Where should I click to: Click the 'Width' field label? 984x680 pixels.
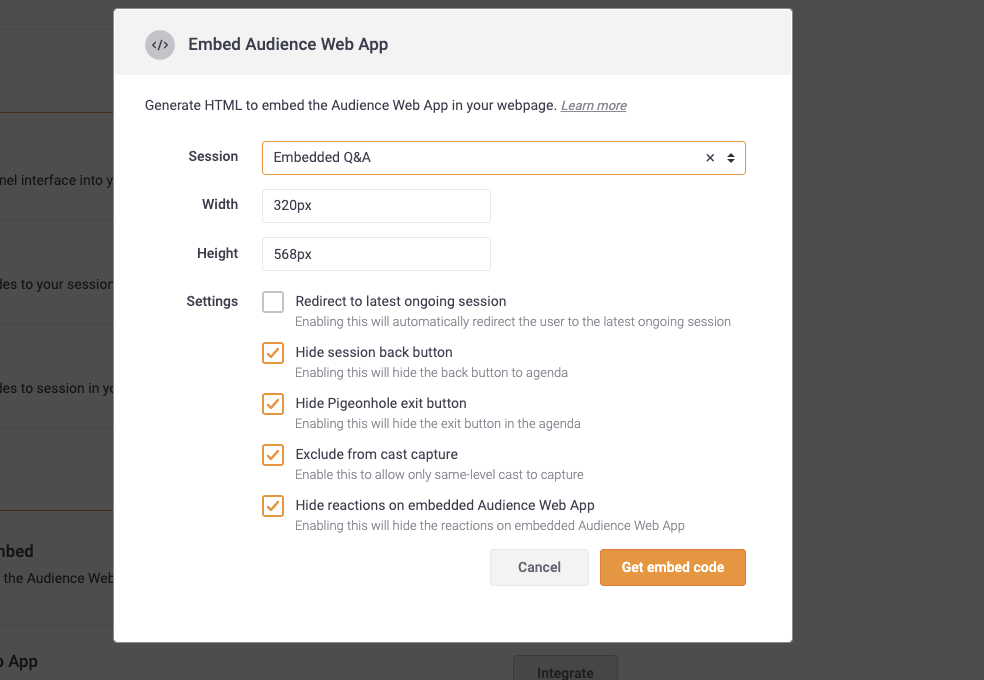[220, 205]
